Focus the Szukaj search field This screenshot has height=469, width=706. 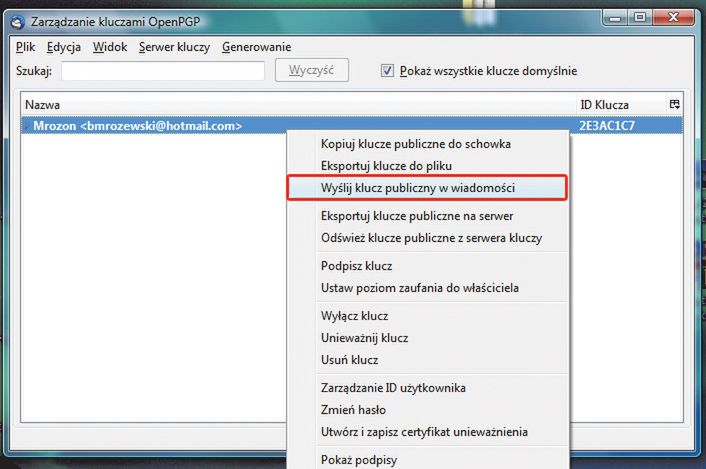[x=163, y=71]
